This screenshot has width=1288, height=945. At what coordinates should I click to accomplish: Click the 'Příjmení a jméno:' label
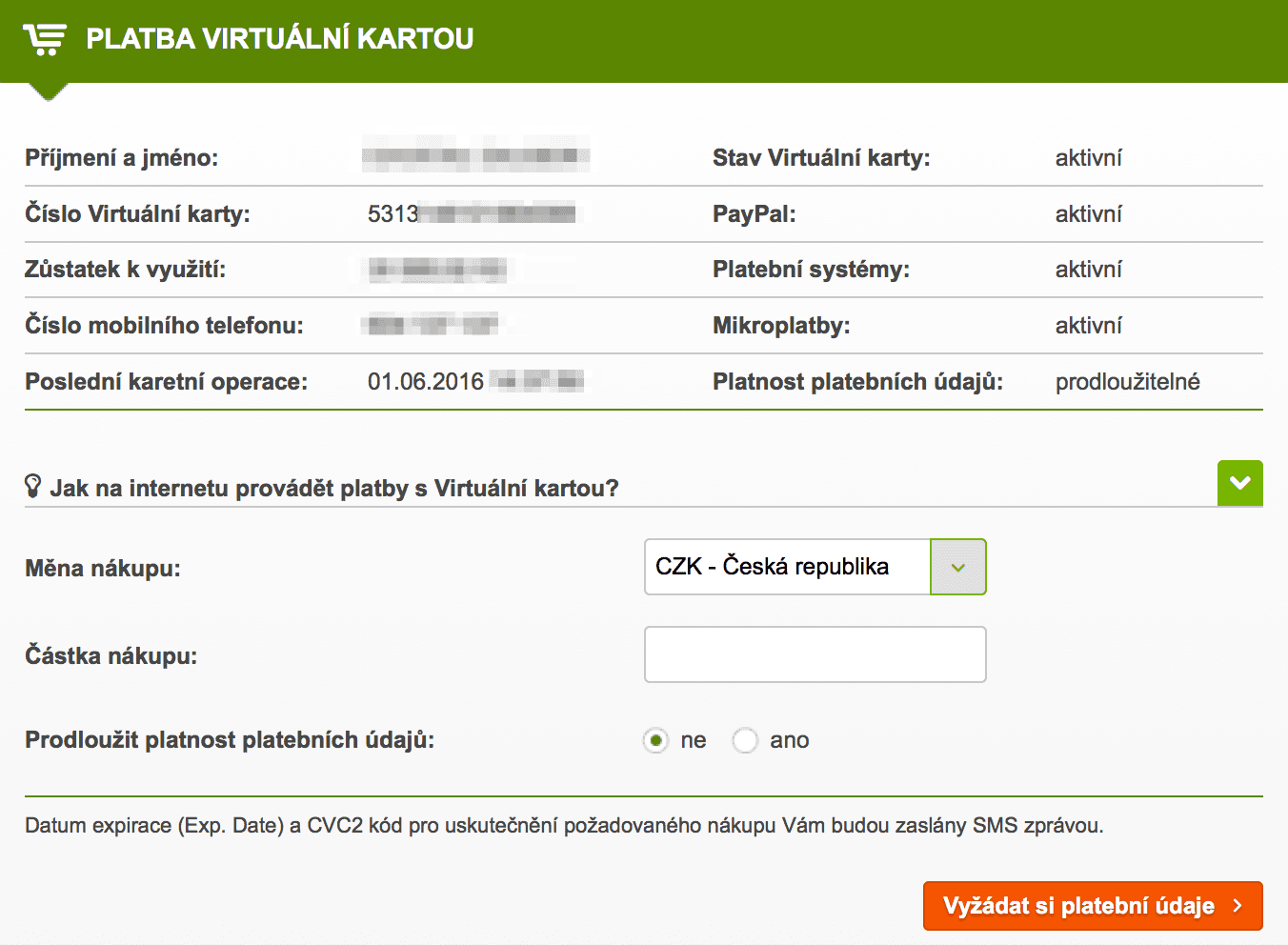click(122, 158)
